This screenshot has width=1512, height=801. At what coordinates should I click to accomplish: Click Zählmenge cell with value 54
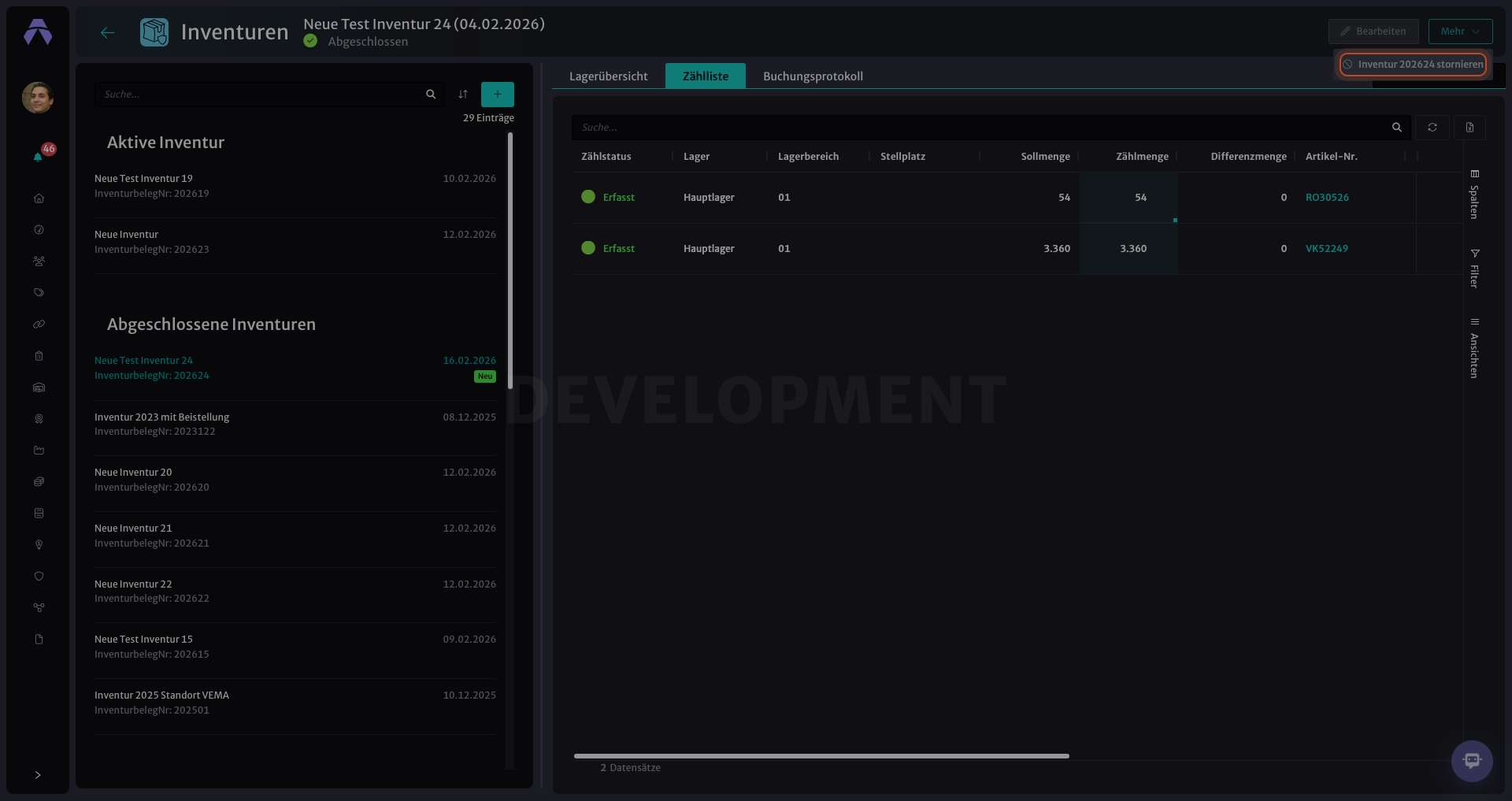tap(1128, 198)
